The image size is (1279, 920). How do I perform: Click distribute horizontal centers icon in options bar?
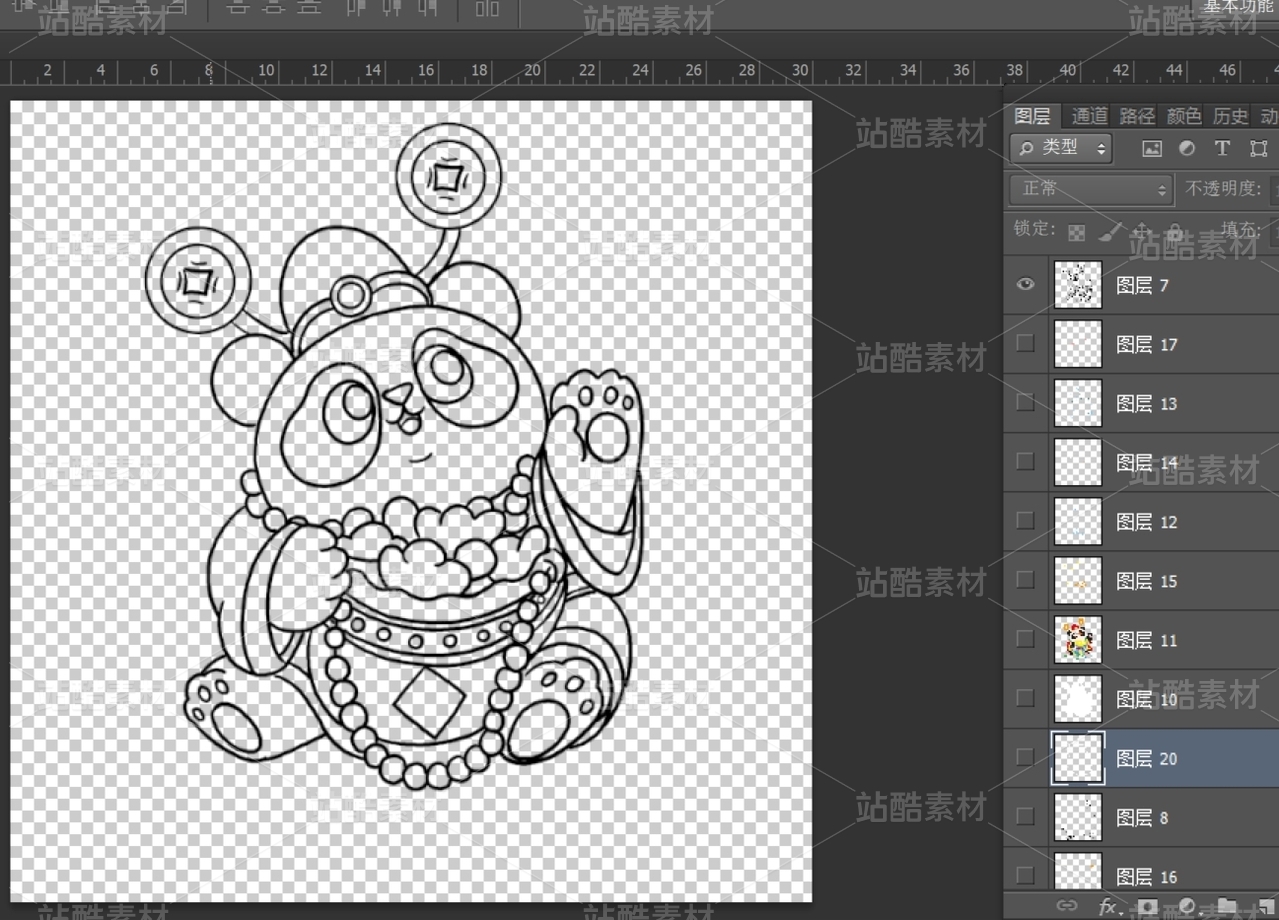(x=391, y=7)
